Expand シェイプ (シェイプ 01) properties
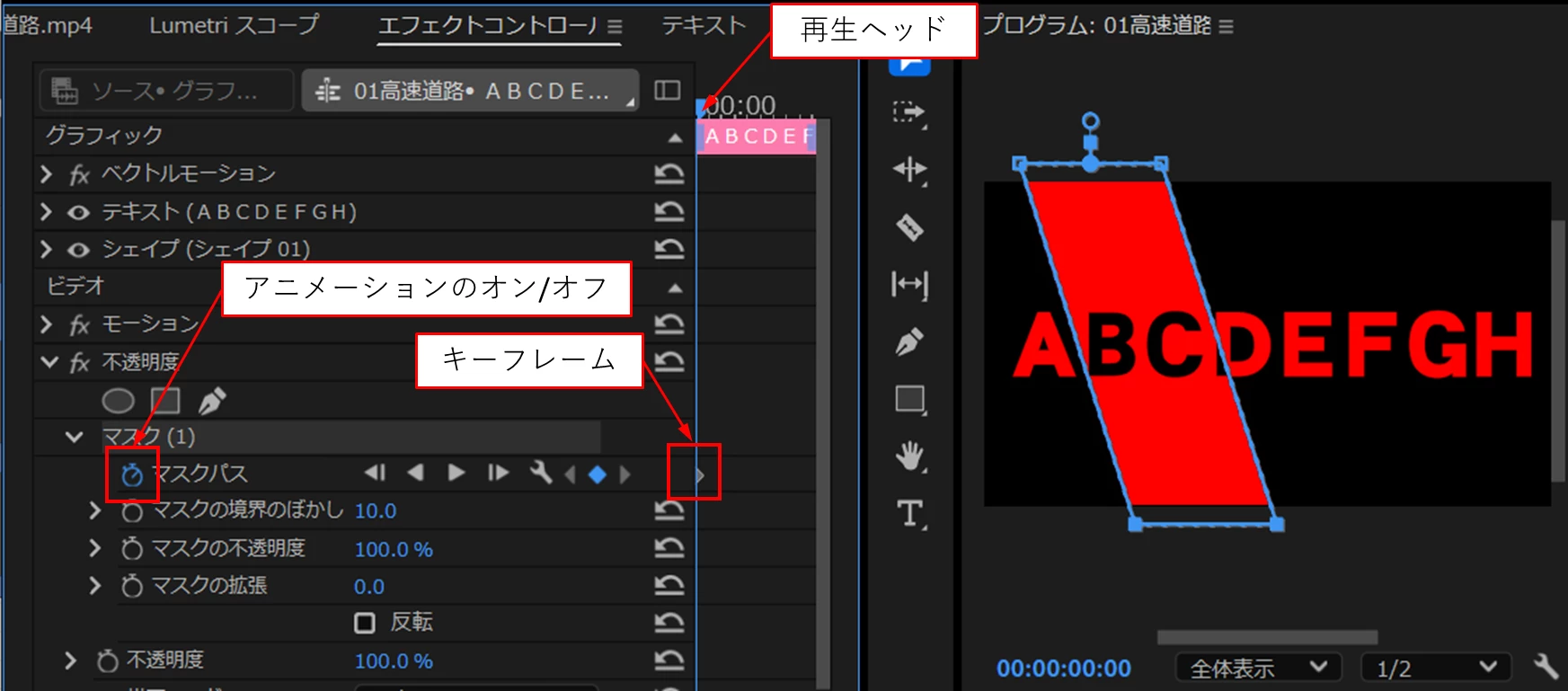The height and width of the screenshot is (691, 1568). point(46,249)
